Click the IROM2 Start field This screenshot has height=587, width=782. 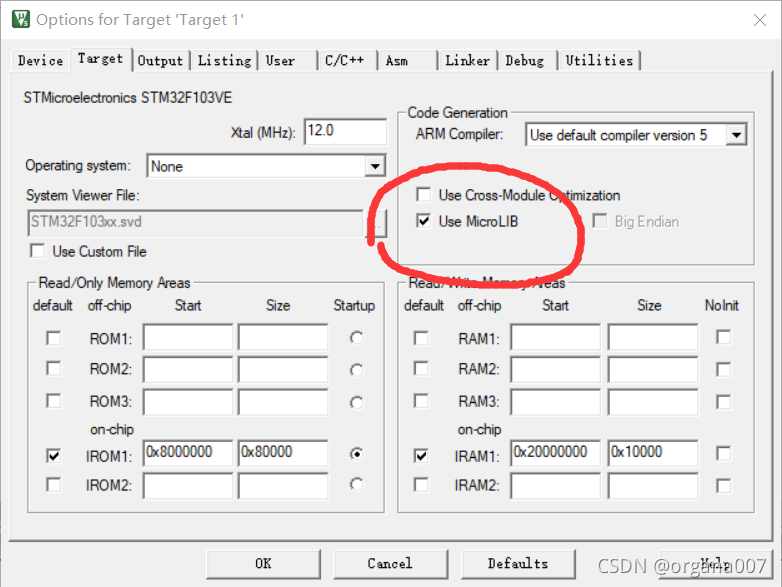[188, 486]
